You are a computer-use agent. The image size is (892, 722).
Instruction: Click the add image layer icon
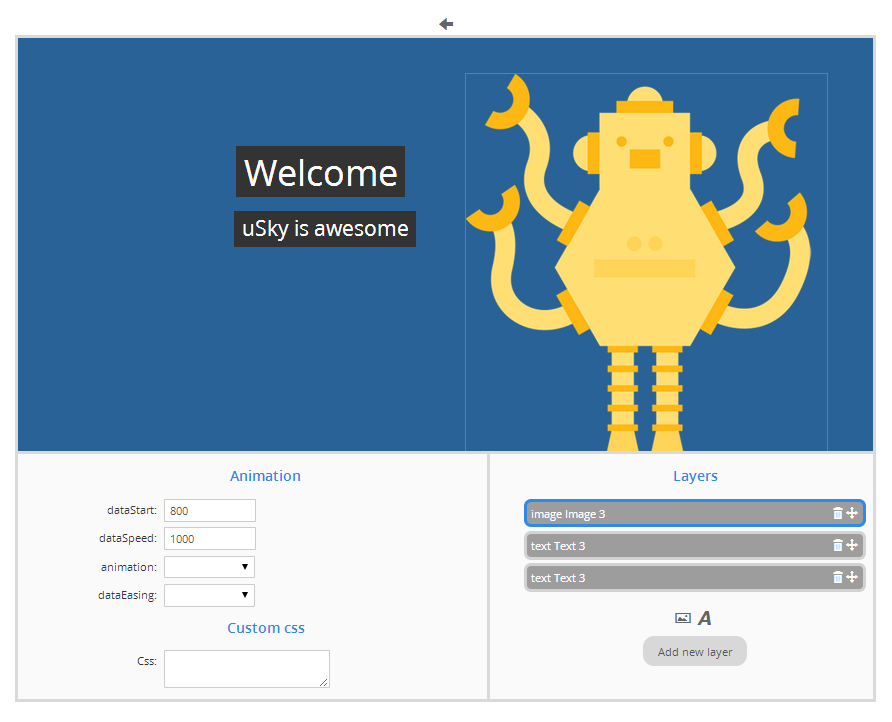[x=683, y=618]
